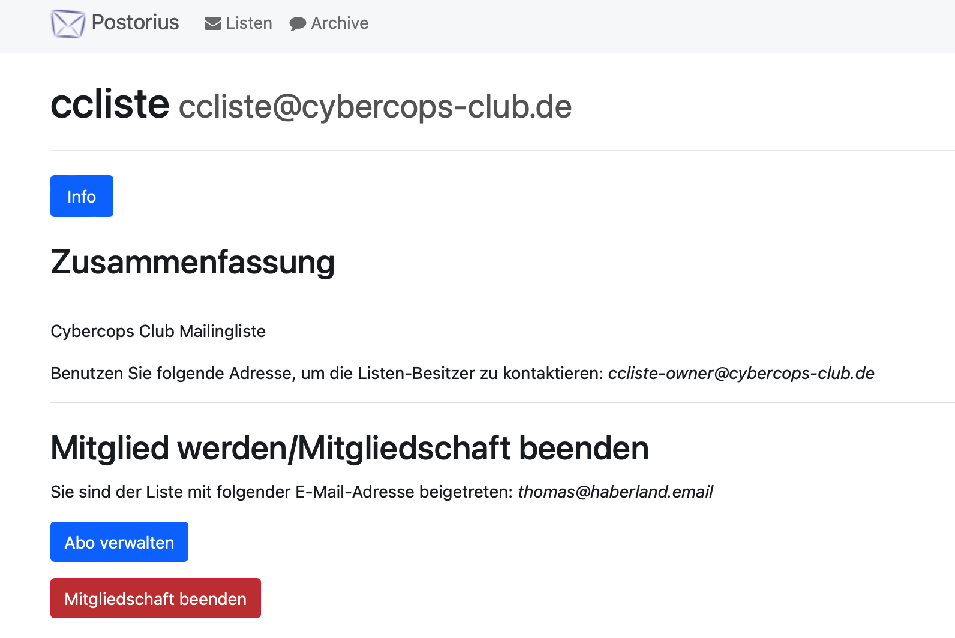Screen dimensions: 955x638
Task: Click the Cybercops Club Mailingliste description text
Action: click(x=158, y=331)
